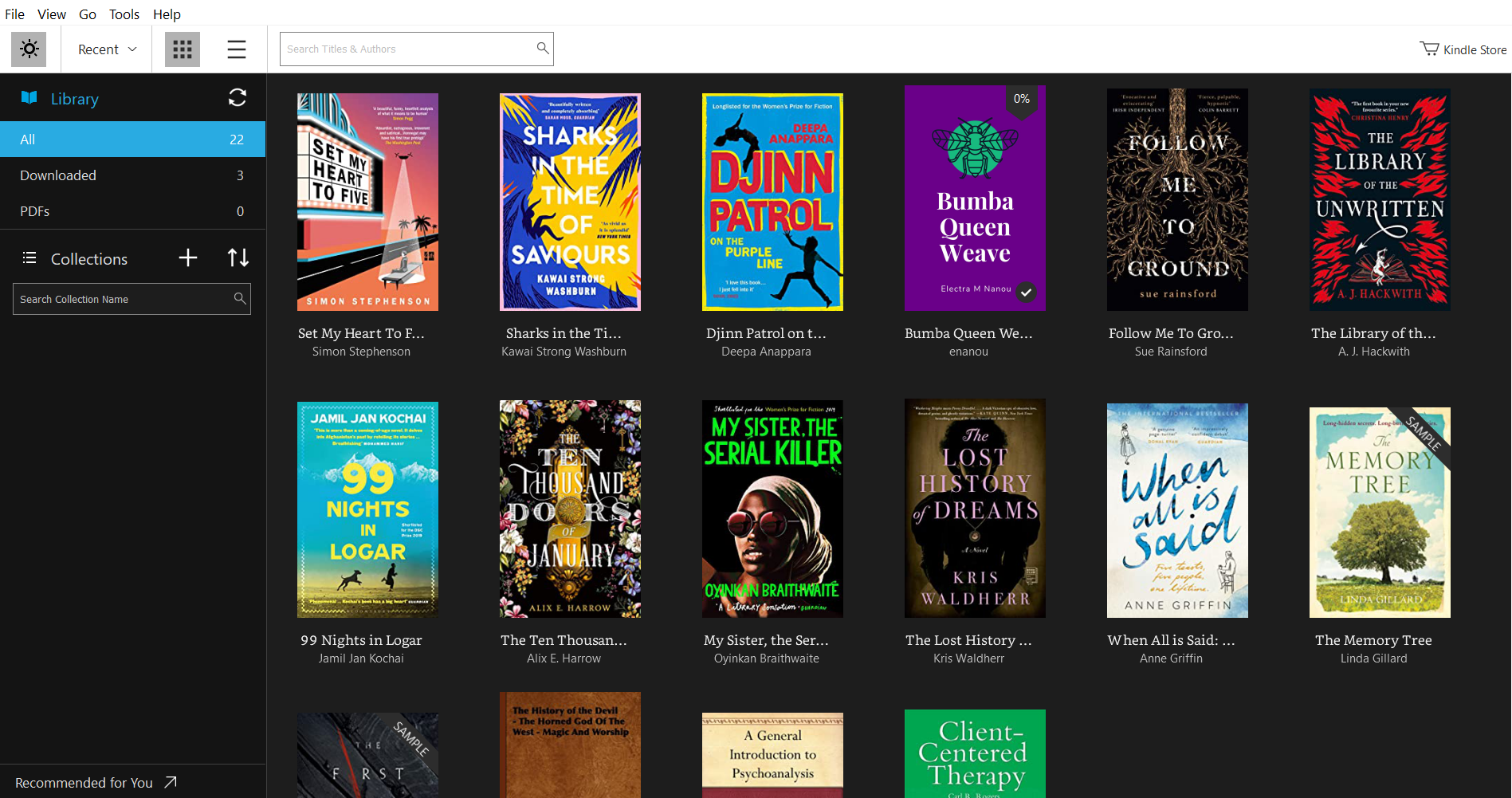Open the Bumba Queen Weave book cover
Image resolution: width=1512 pixels, height=798 pixels.
tap(975, 199)
